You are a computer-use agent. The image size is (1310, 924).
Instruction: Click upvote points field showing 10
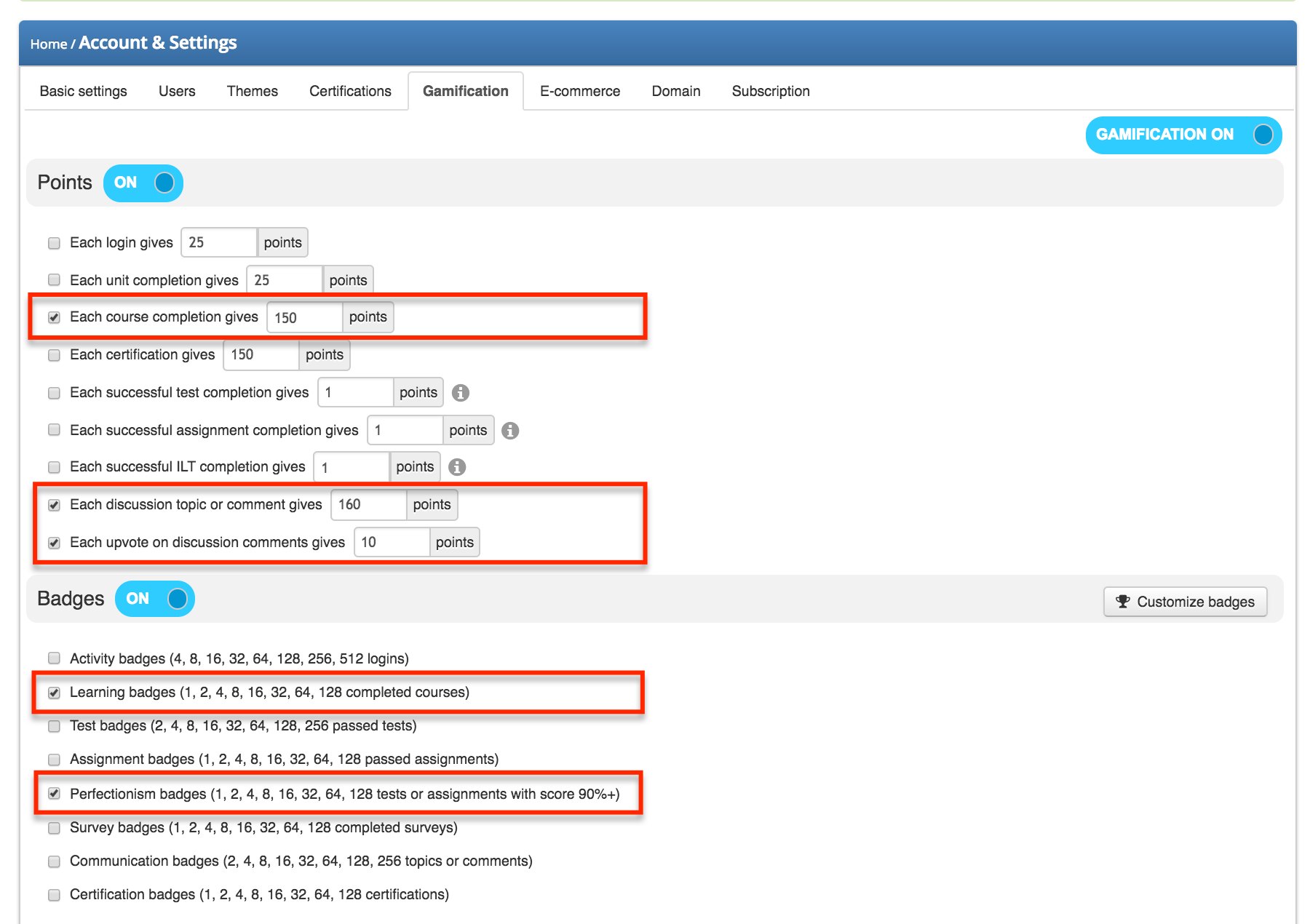(x=392, y=542)
